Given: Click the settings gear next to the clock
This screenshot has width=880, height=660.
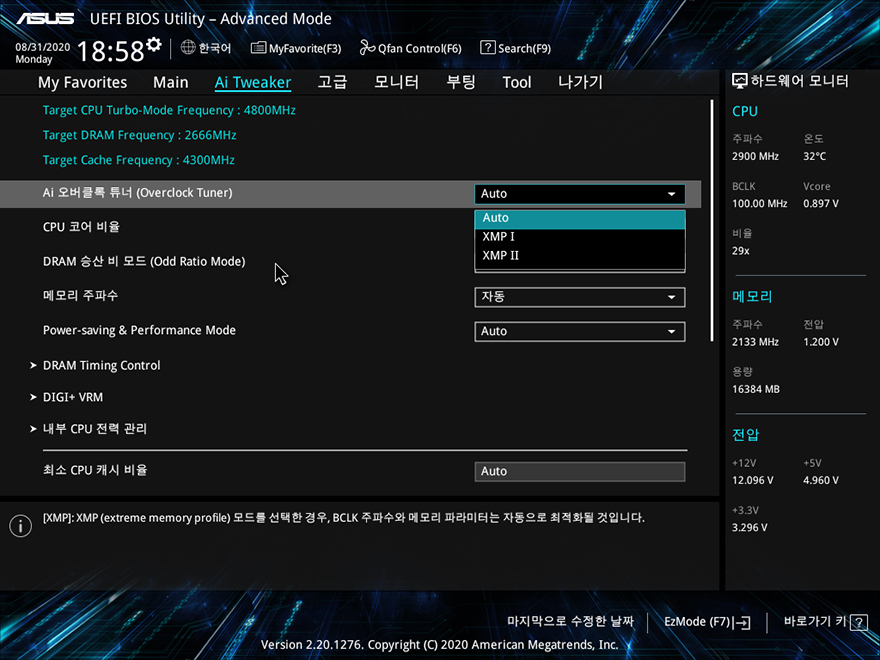Looking at the screenshot, I should point(154,44).
